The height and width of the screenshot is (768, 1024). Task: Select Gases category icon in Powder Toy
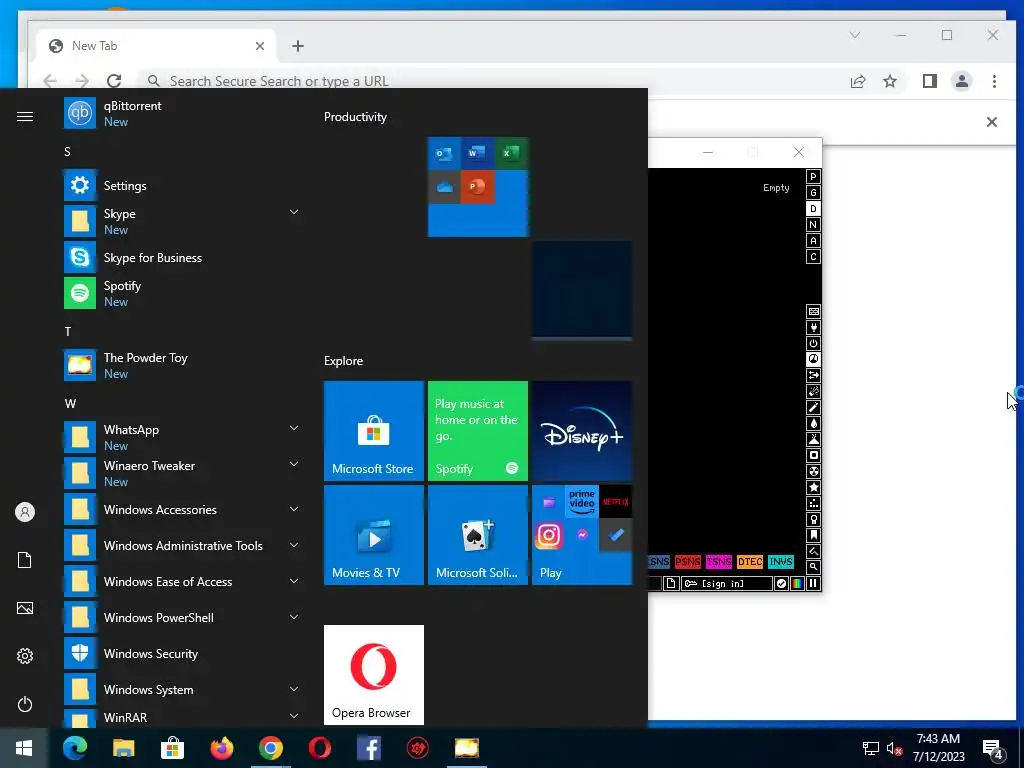pyautogui.click(x=813, y=408)
